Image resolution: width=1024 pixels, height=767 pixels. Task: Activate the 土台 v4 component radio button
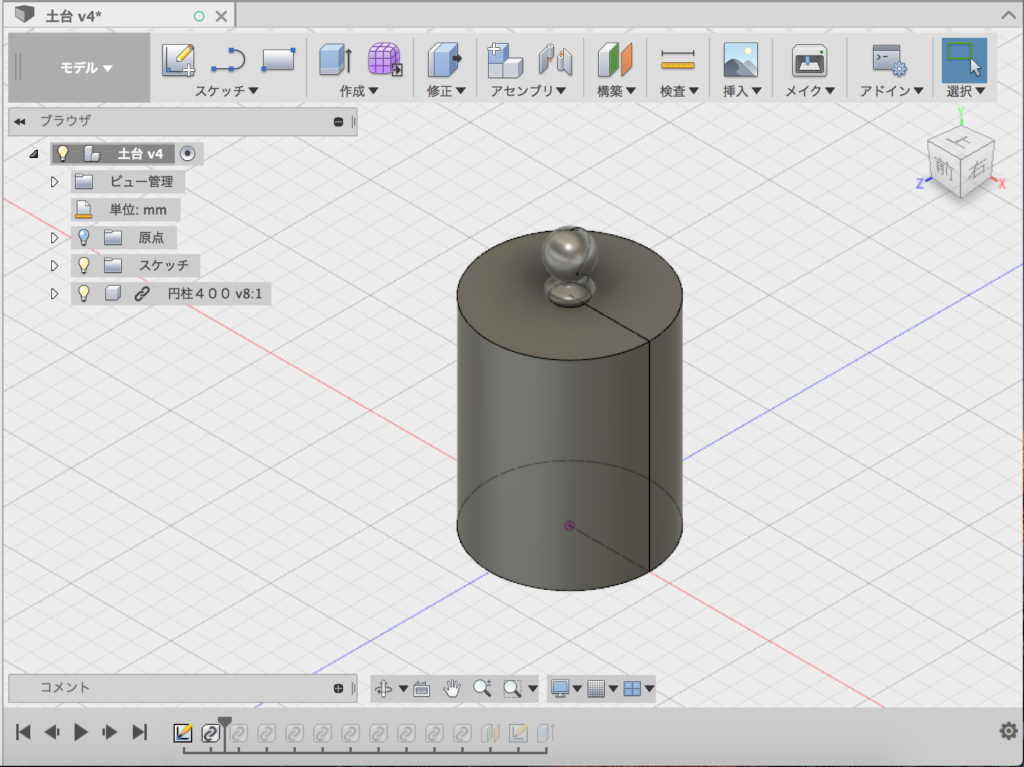tap(187, 154)
